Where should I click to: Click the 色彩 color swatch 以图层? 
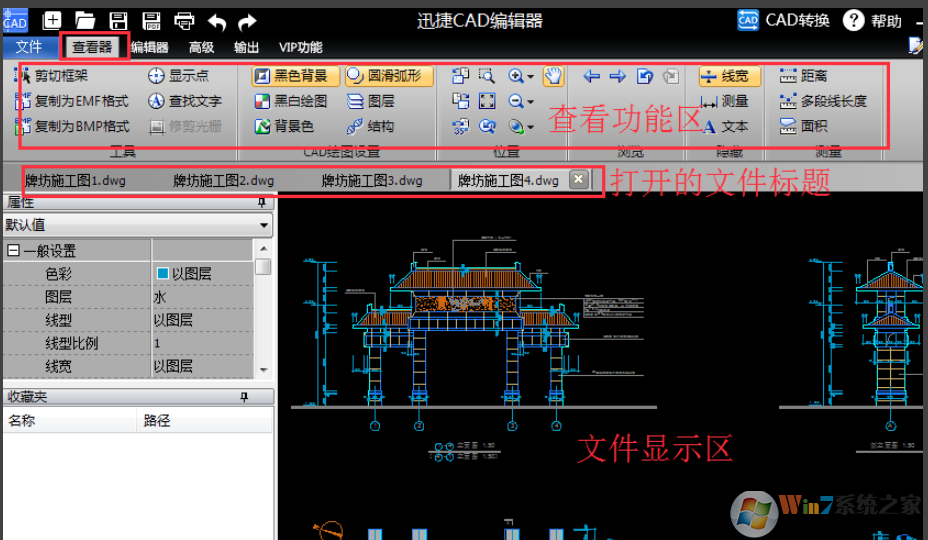[x=162, y=274]
